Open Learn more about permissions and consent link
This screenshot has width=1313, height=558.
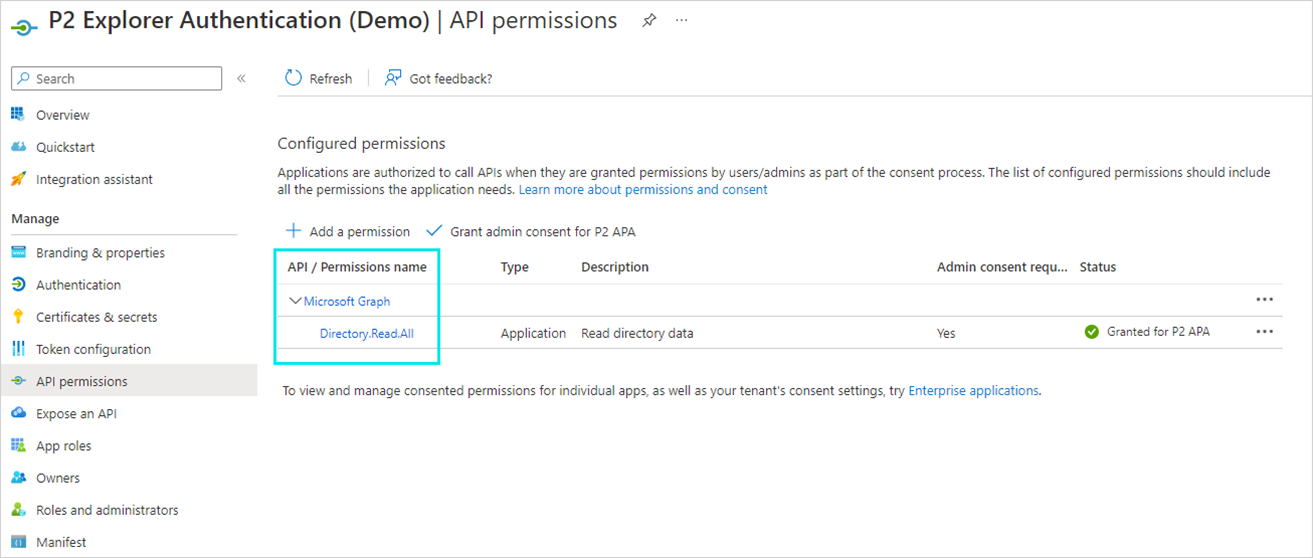(x=643, y=189)
